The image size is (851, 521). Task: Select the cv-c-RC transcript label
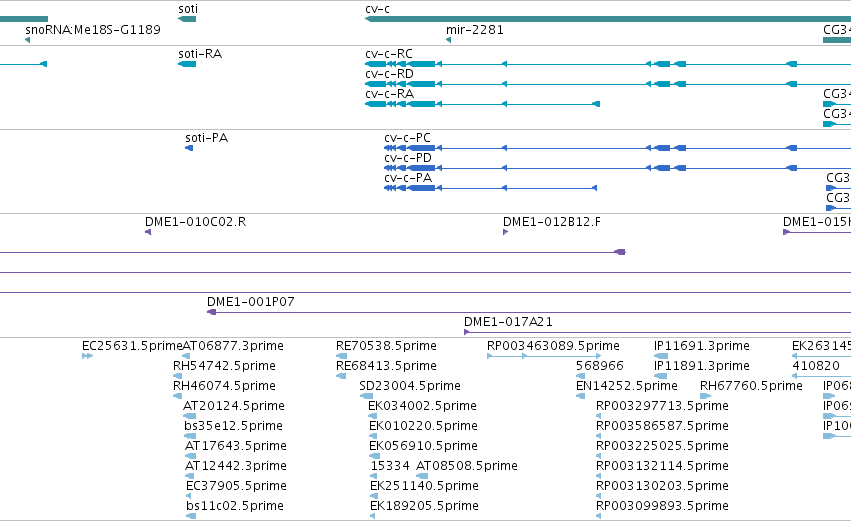(389, 54)
